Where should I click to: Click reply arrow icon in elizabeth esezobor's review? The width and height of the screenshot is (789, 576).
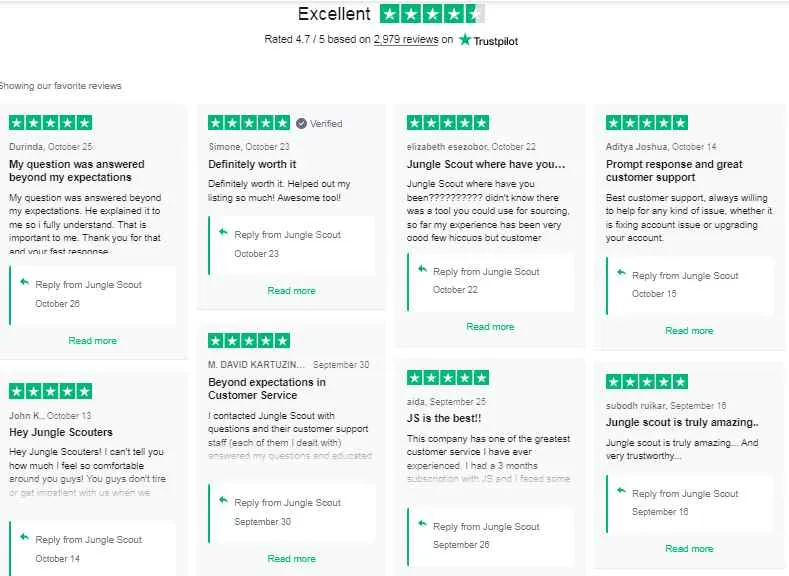pyautogui.click(x=422, y=269)
